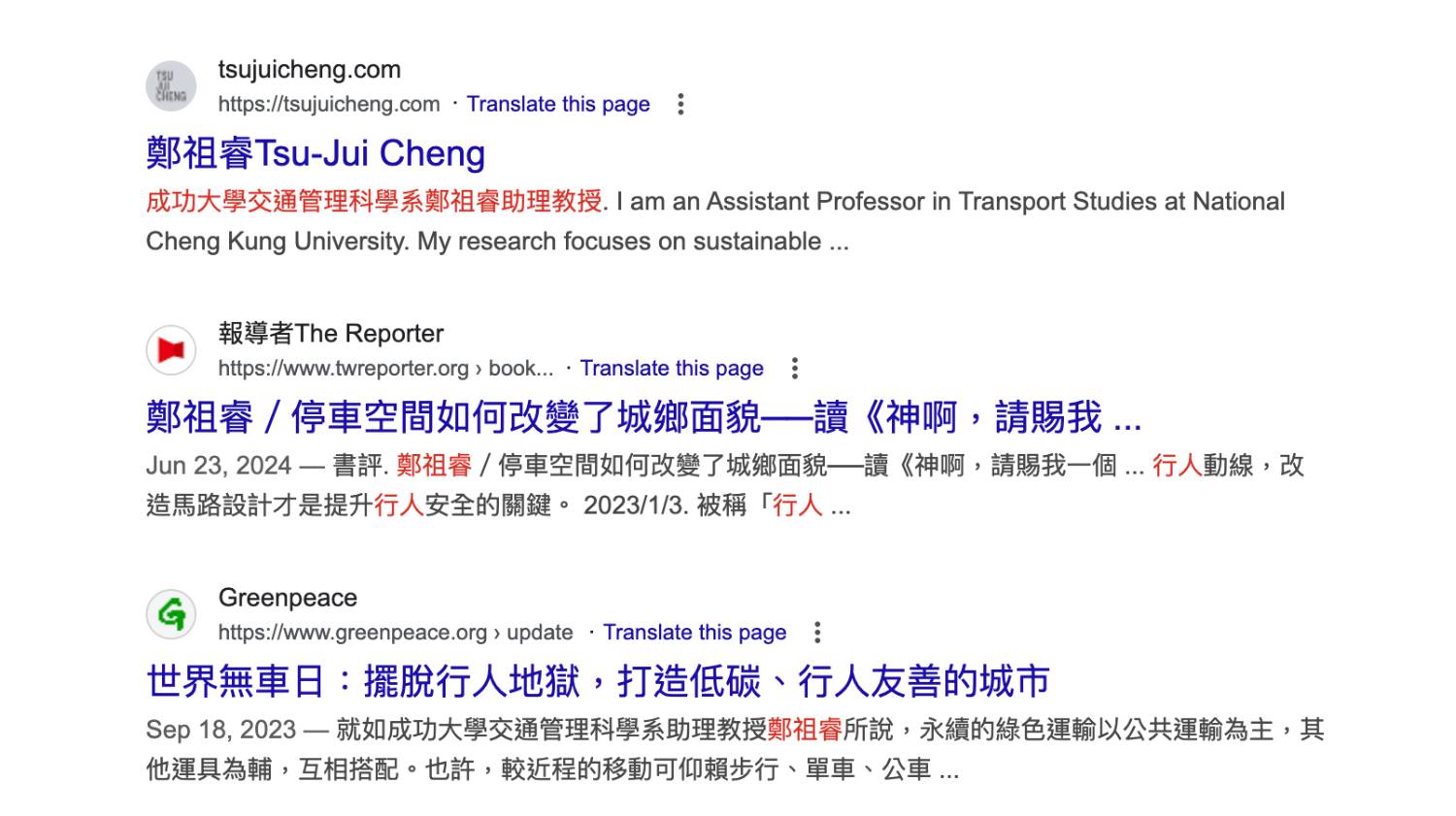The height and width of the screenshot is (816, 1456).
Task: Click the Greenpeace green G favicon
Action: pyautogui.click(x=171, y=614)
